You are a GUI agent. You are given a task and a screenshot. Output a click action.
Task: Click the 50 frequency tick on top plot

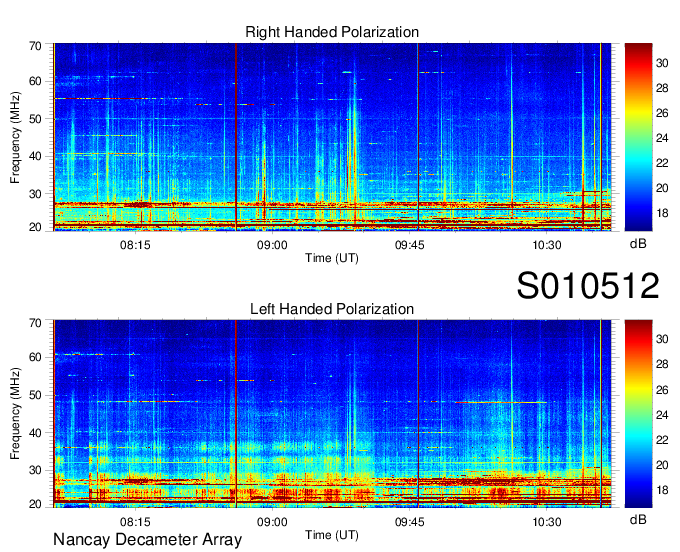click(35, 119)
